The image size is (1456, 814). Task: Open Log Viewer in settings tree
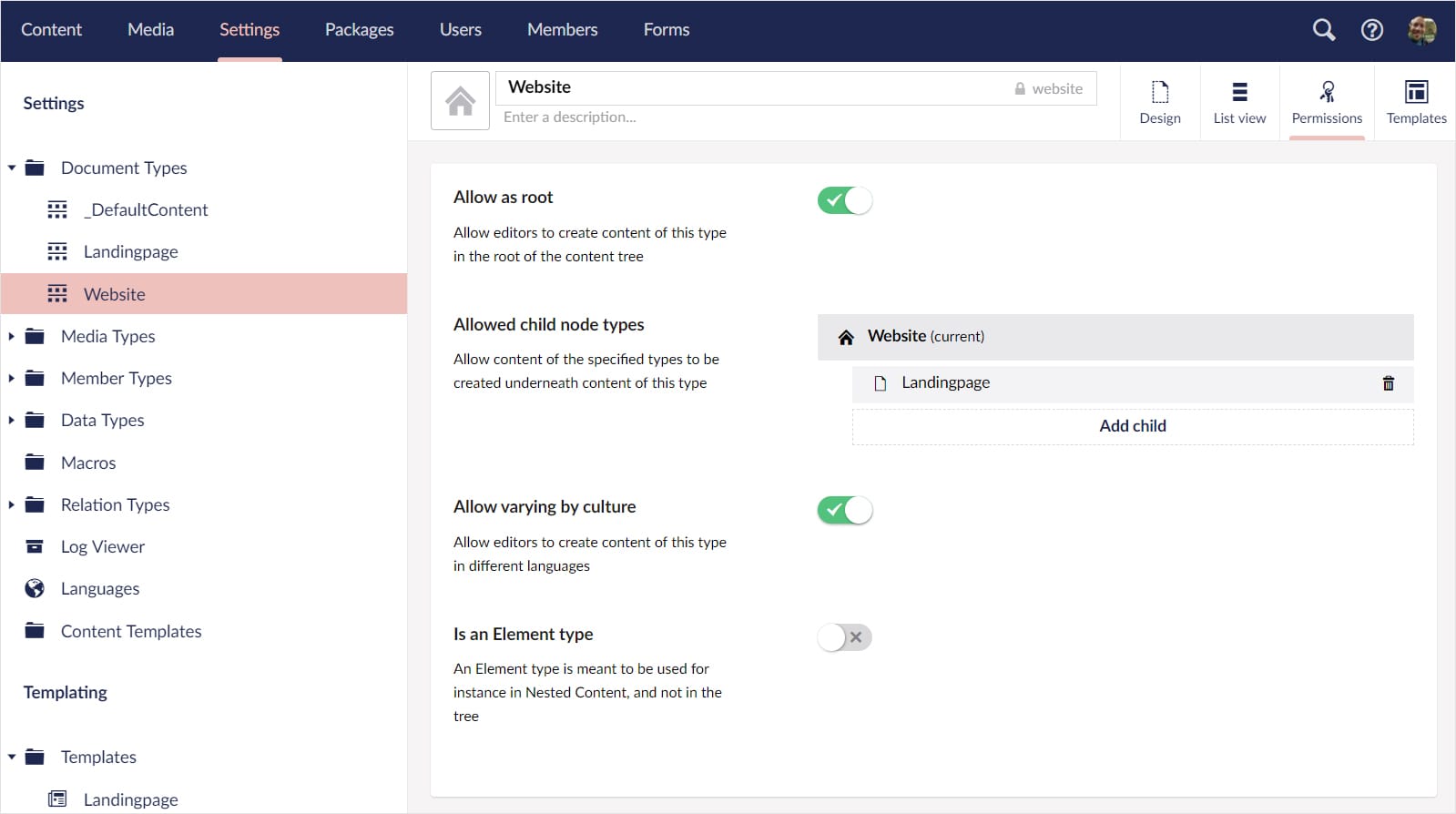(x=103, y=546)
